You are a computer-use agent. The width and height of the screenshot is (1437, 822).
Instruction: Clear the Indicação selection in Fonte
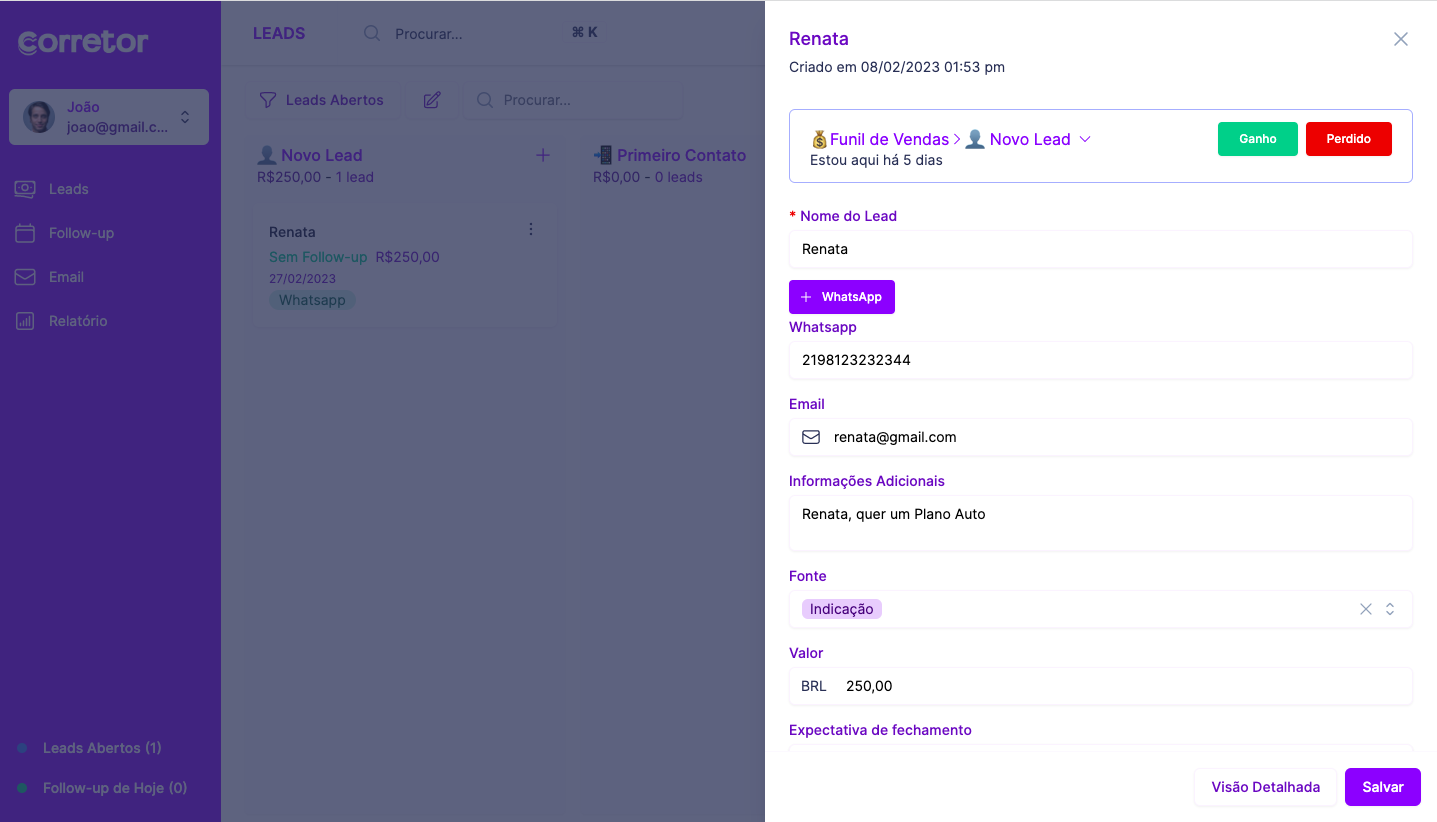pos(1365,609)
